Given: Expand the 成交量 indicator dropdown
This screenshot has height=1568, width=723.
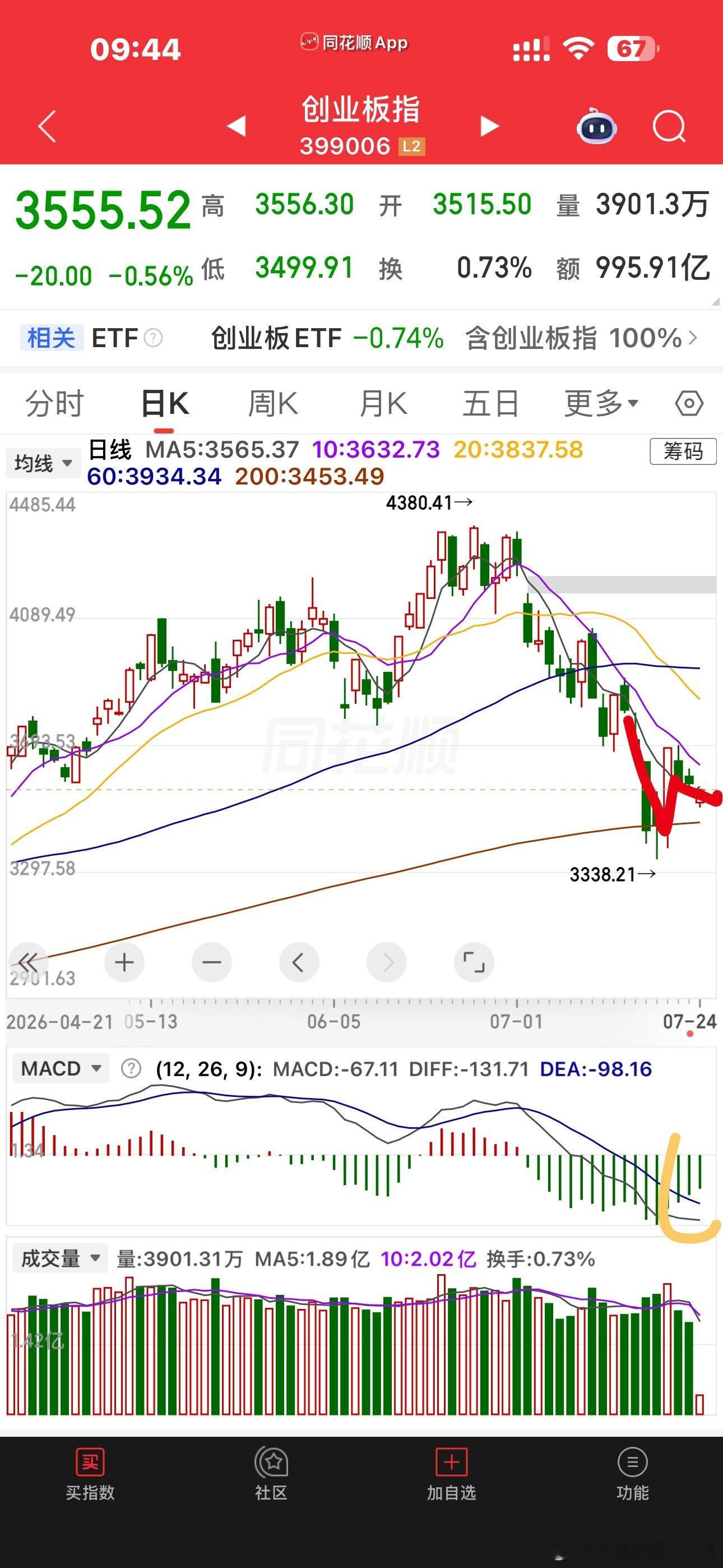Looking at the screenshot, I should (61, 1258).
